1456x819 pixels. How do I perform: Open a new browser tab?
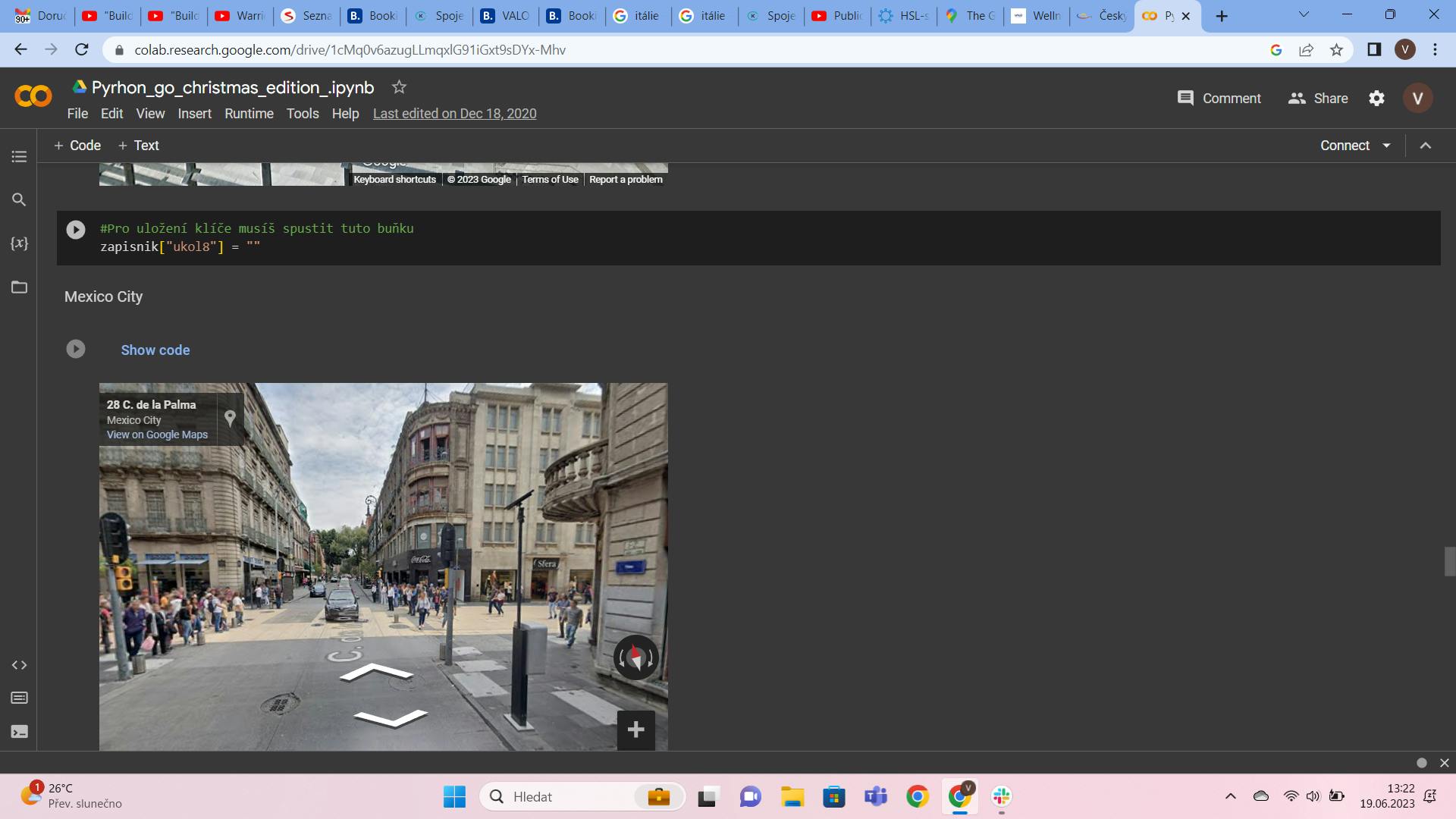[x=1222, y=16]
